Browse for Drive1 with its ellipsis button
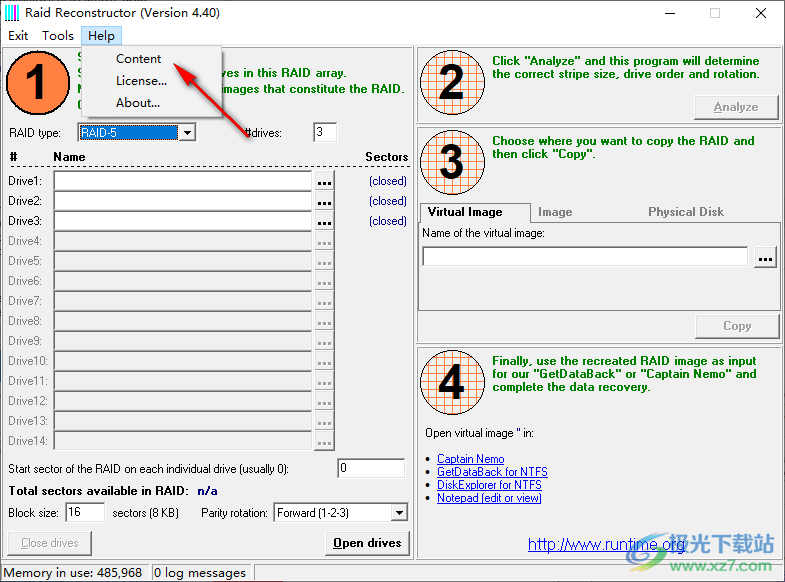785x582 pixels. tap(324, 181)
